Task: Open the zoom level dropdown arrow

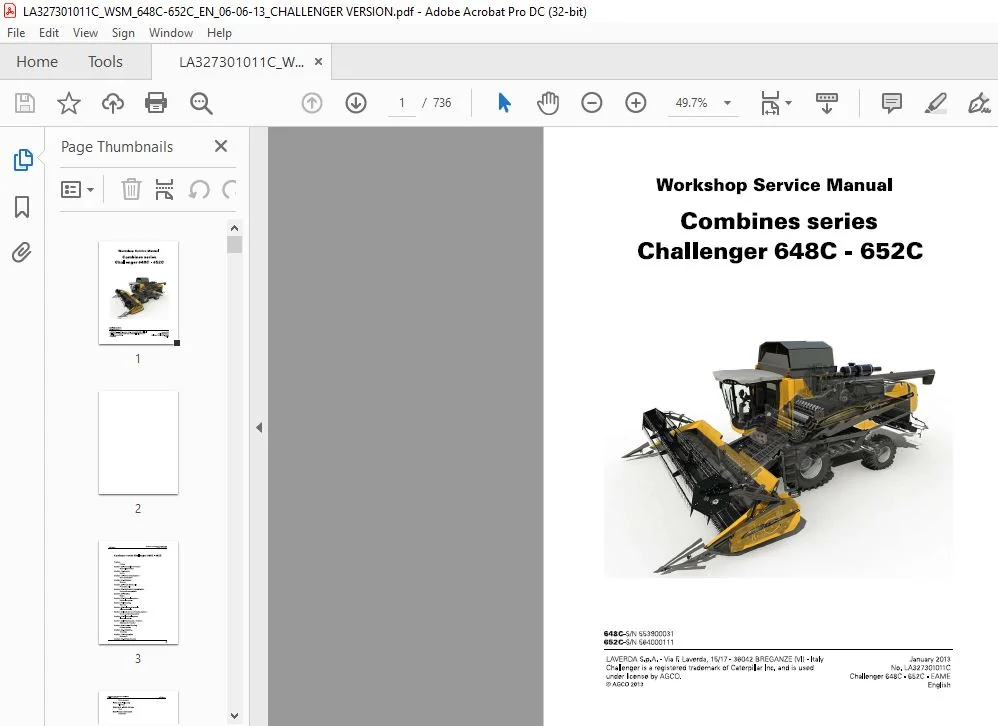Action: tap(727, 103)
